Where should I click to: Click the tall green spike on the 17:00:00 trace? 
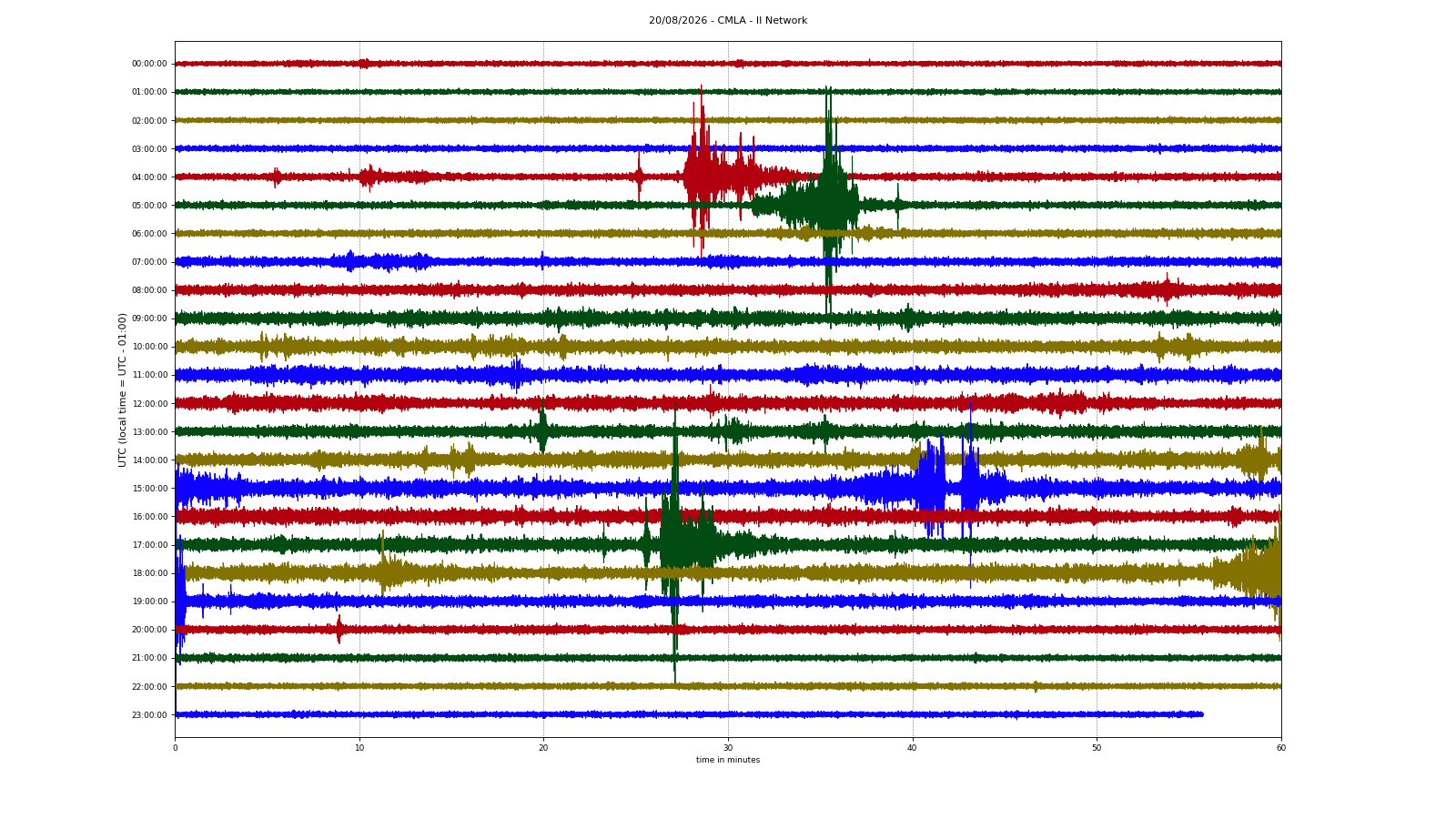point(674,544)
